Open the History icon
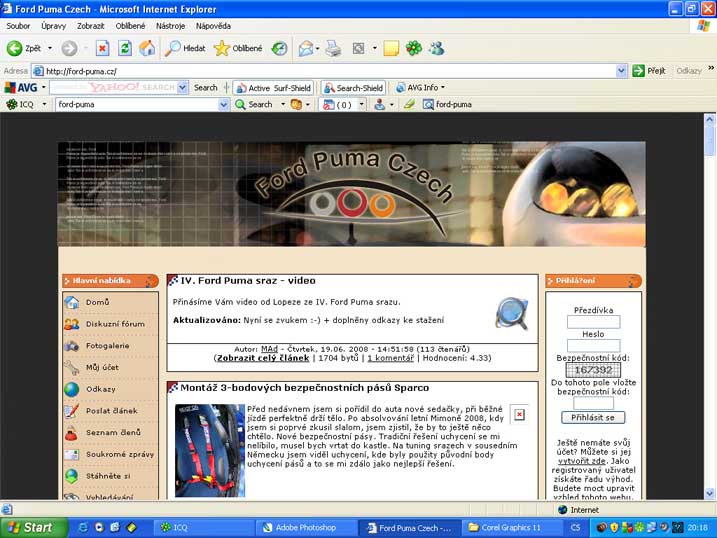717x538 pixels. pyautogui.click(x=279, y=48)
